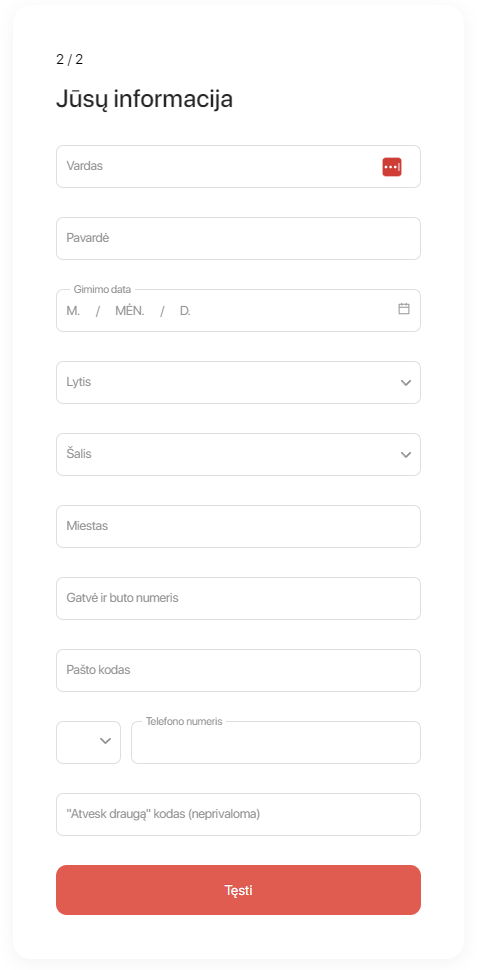The width and height of the screenshot is (477, 970).
Task: Click the Gatvė ir buto numeris field
Action: pyautogui.click(x=238, y=598)
